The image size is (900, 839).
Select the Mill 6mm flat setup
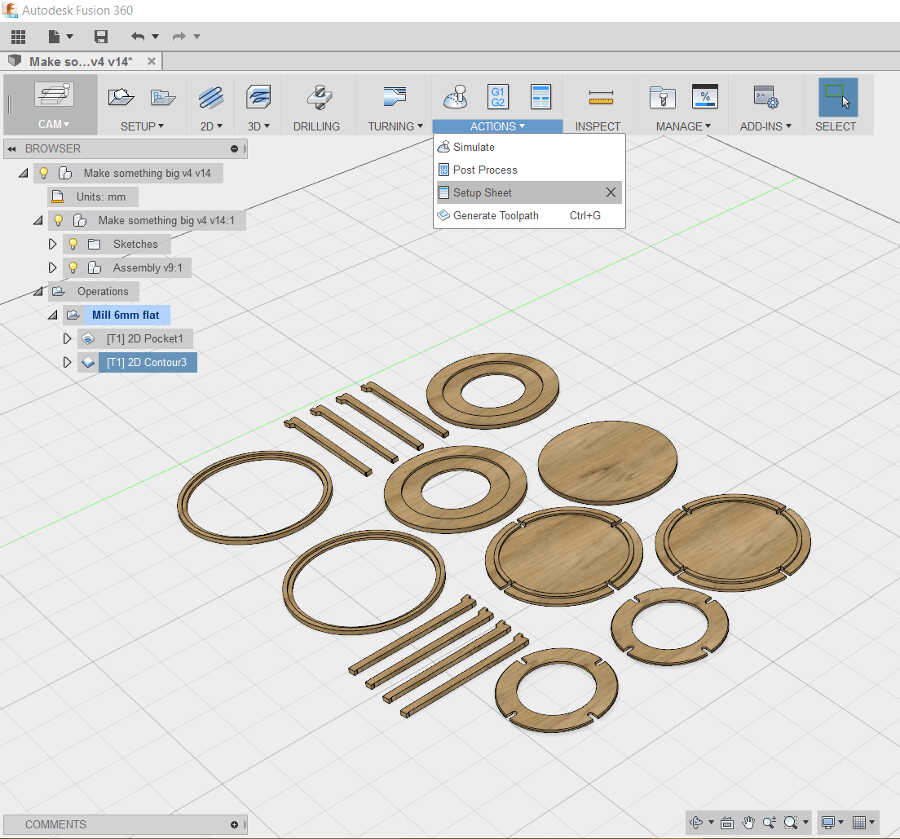[126, 315]
